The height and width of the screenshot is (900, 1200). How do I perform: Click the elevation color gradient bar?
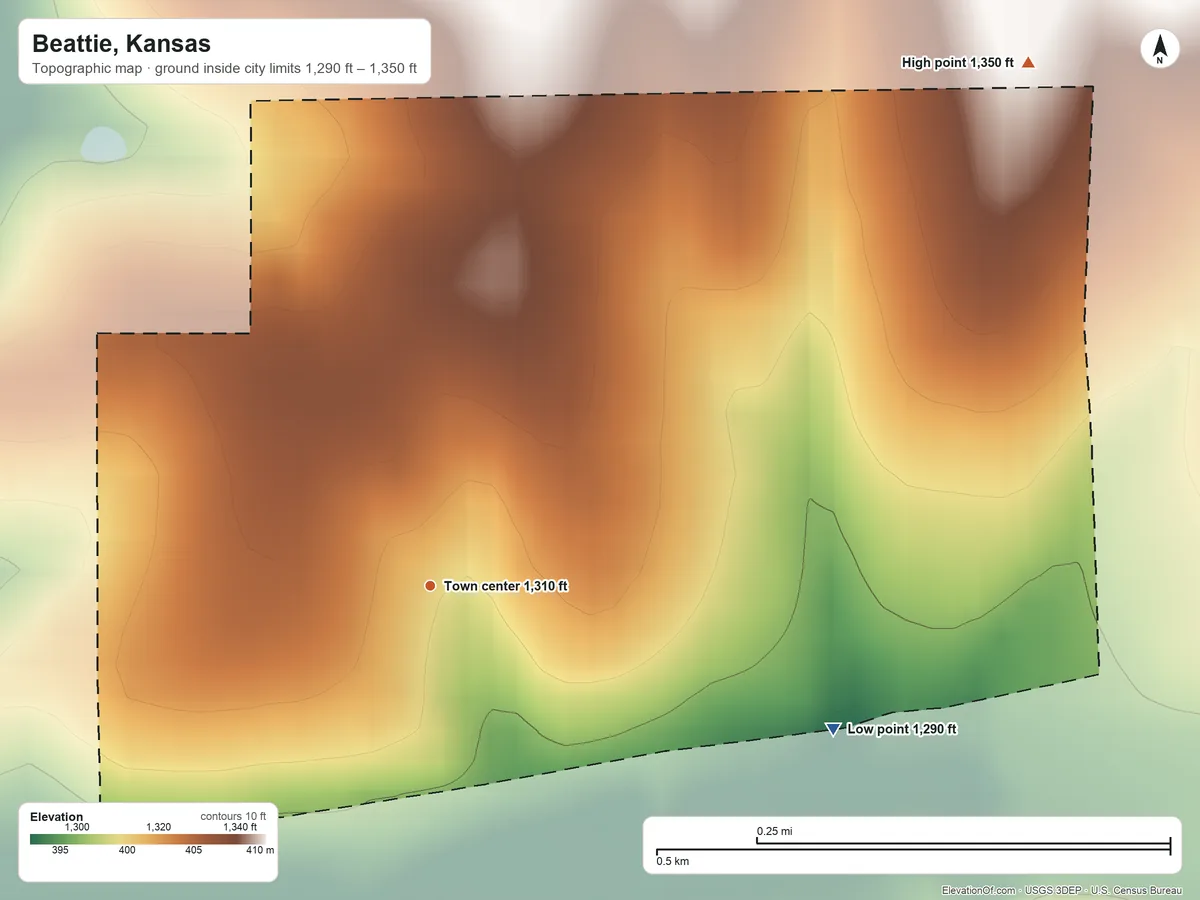(x=148, y=838)
